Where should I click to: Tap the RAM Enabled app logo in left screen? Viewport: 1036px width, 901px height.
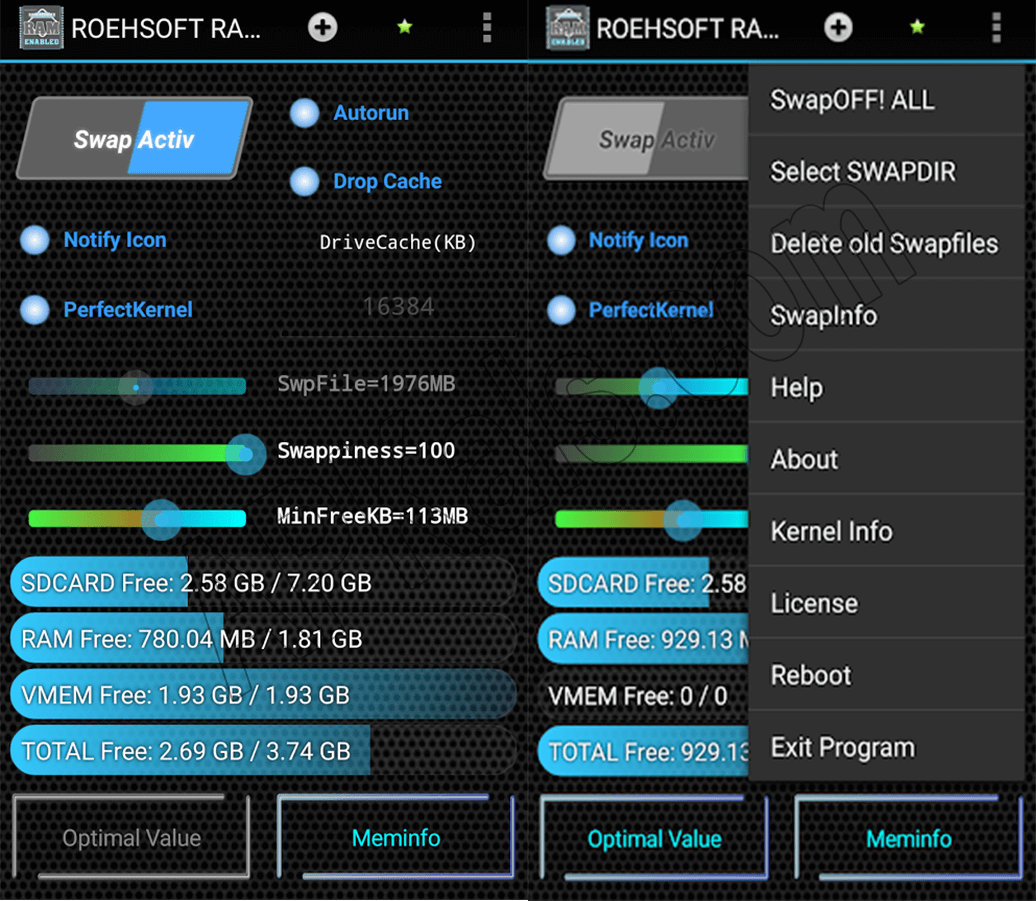pos(41,28)
